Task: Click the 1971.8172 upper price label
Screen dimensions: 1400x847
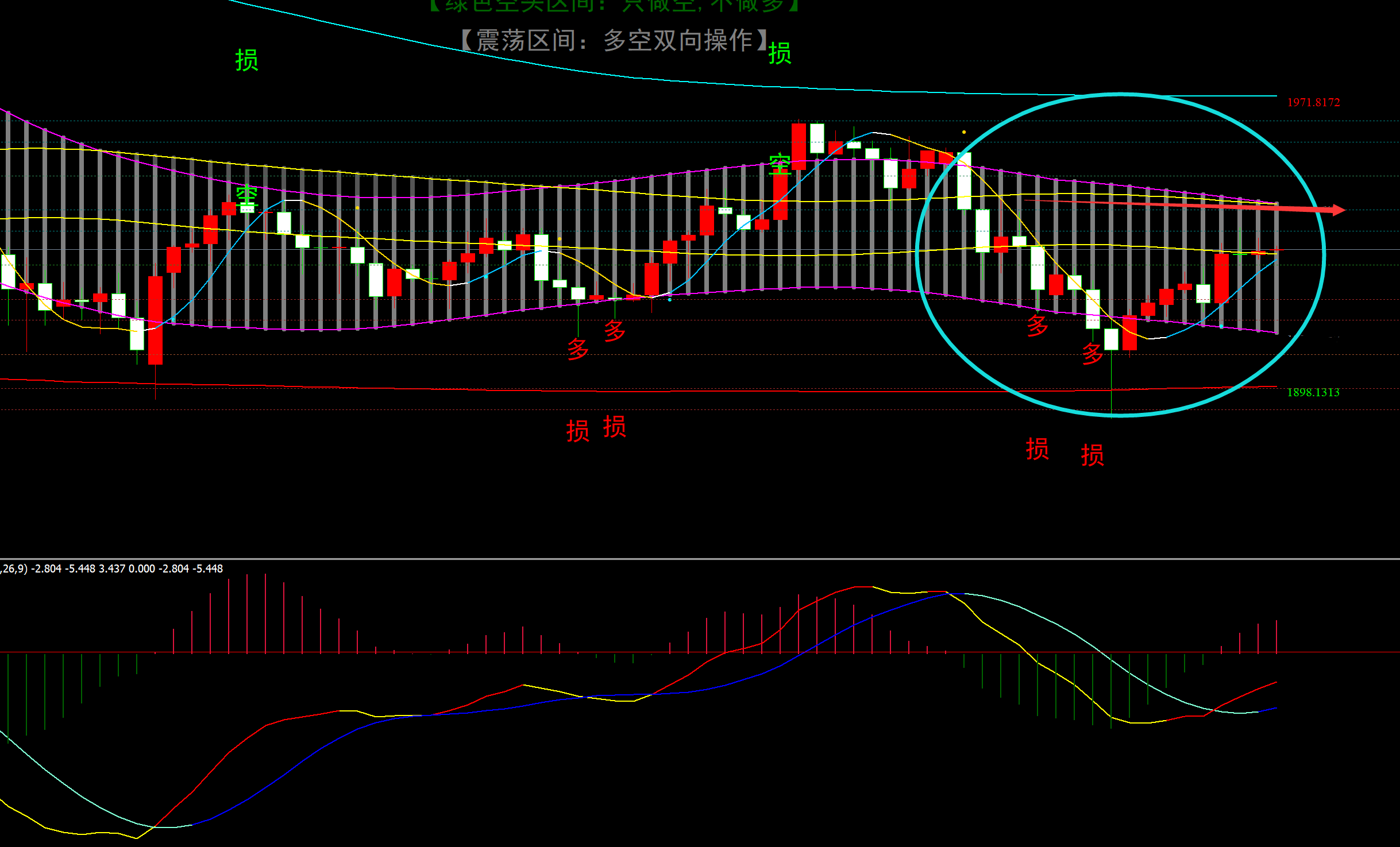Action: tap(1313, 103)
